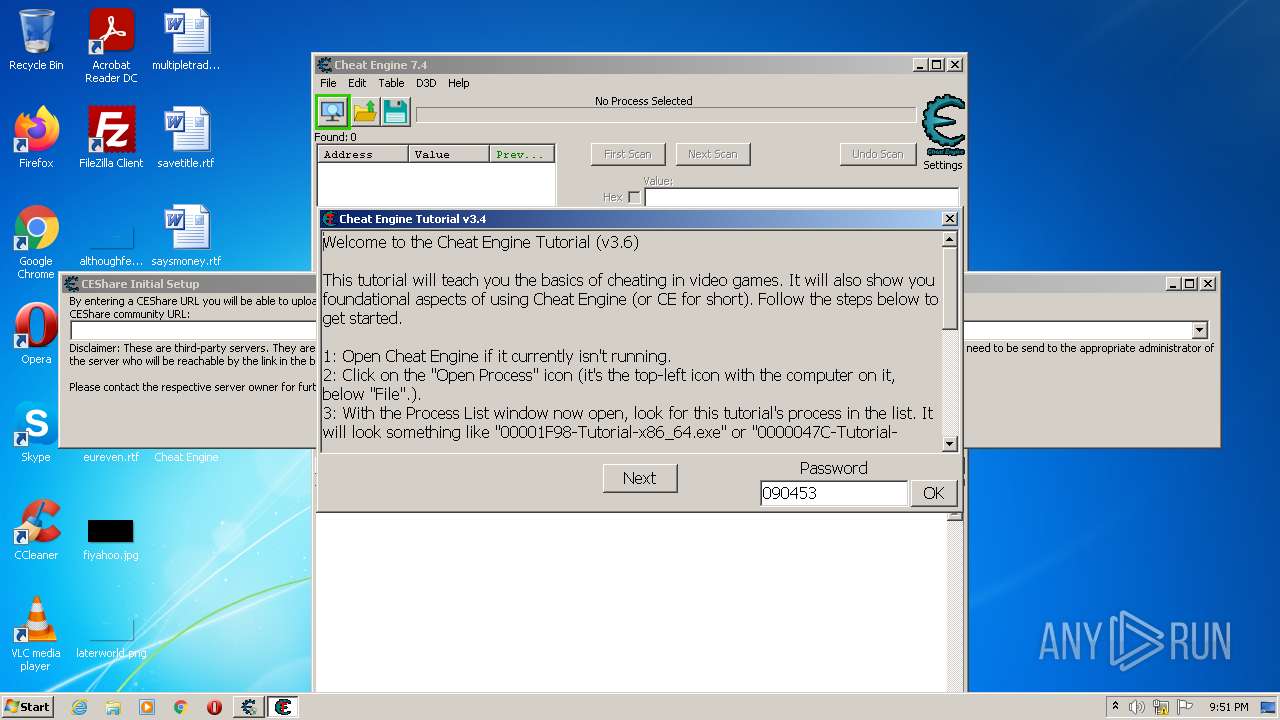
Task: Click the open folder load icon
Action: pos(365,111)
